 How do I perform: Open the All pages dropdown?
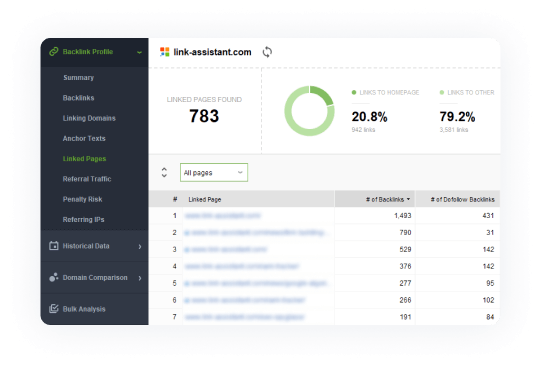(x=214, y=172)
